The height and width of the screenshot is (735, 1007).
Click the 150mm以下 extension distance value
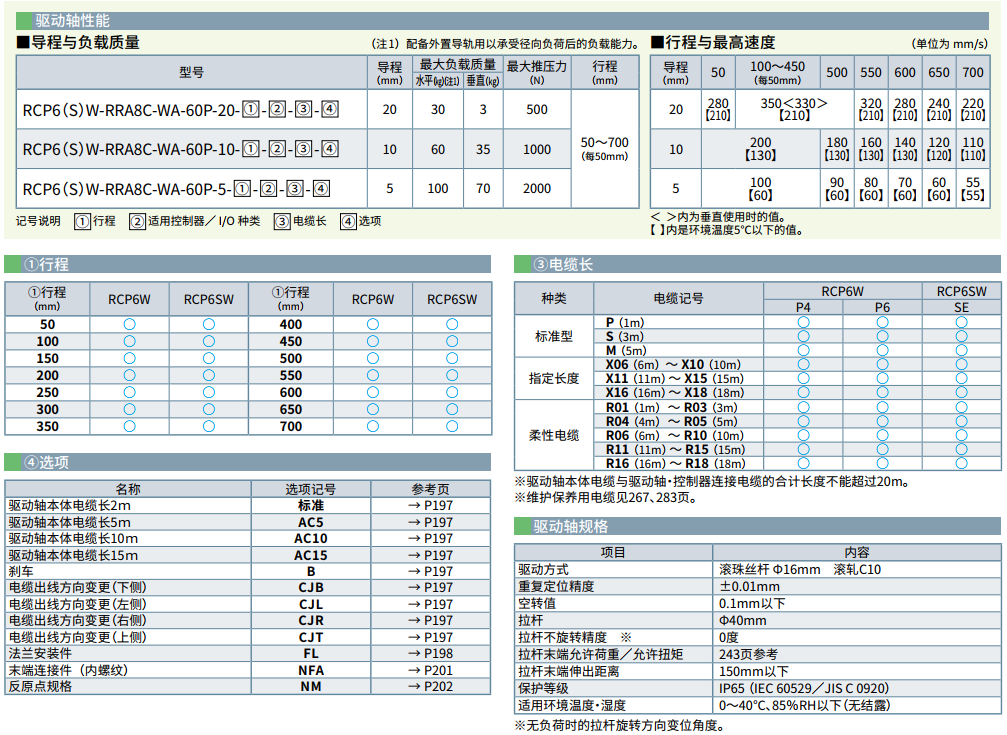click(753, 671)
